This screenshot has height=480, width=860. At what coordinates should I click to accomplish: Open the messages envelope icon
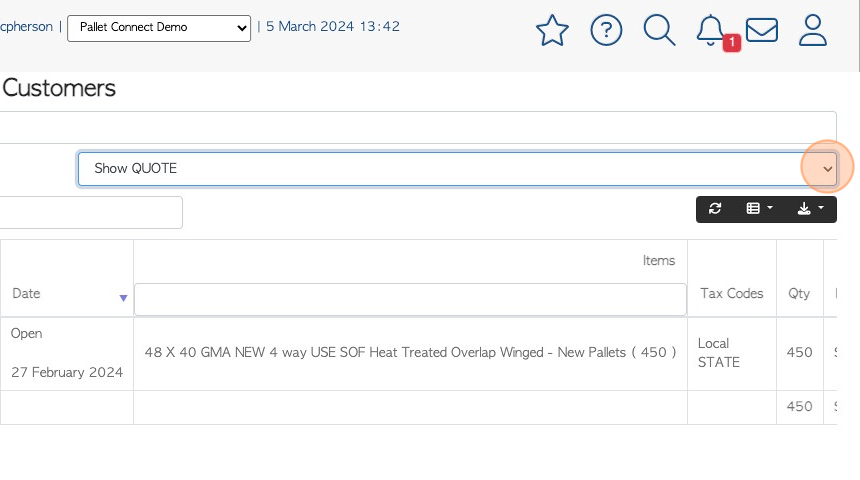[x=762, y=30]
